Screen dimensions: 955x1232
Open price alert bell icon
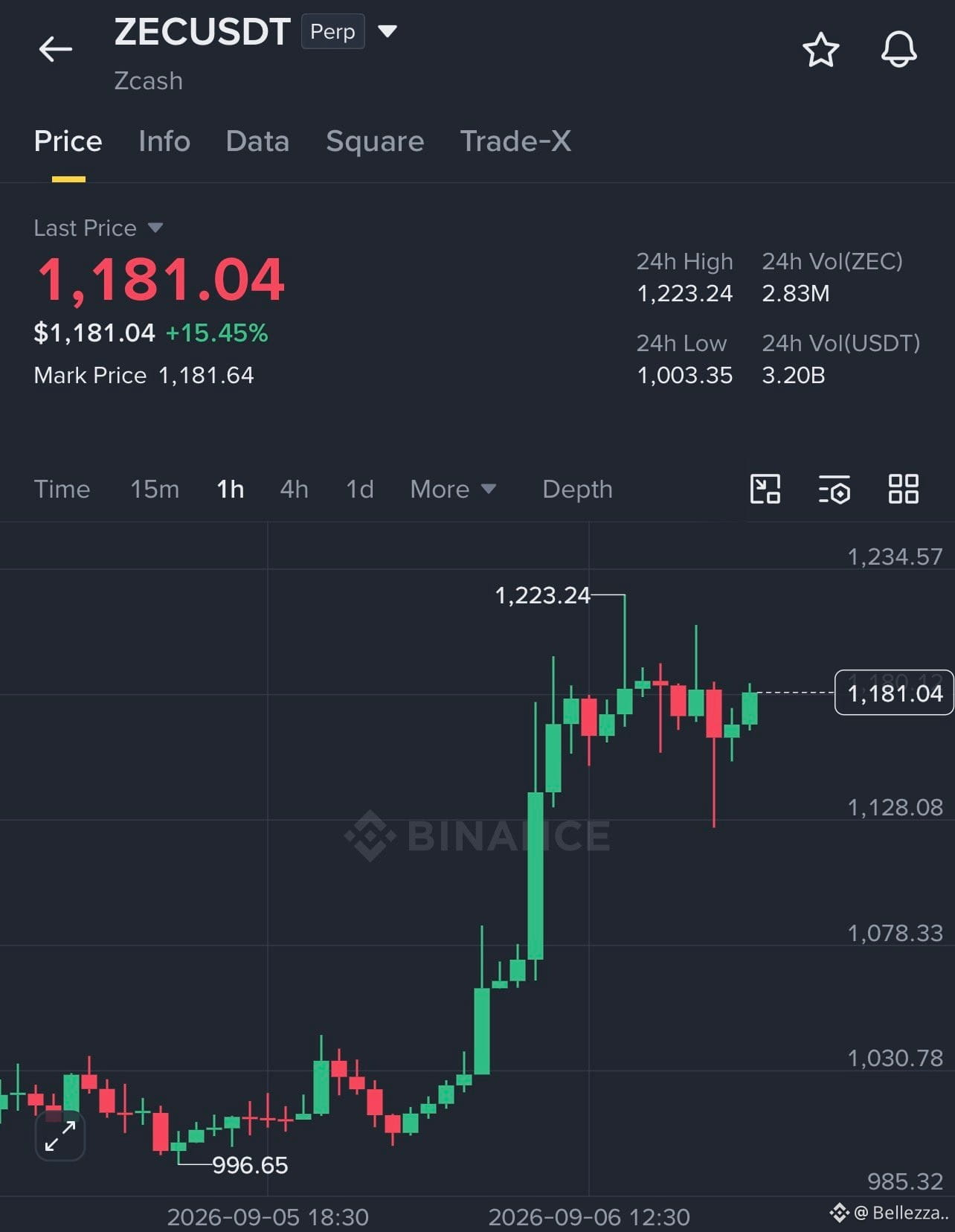click(899, 50)
